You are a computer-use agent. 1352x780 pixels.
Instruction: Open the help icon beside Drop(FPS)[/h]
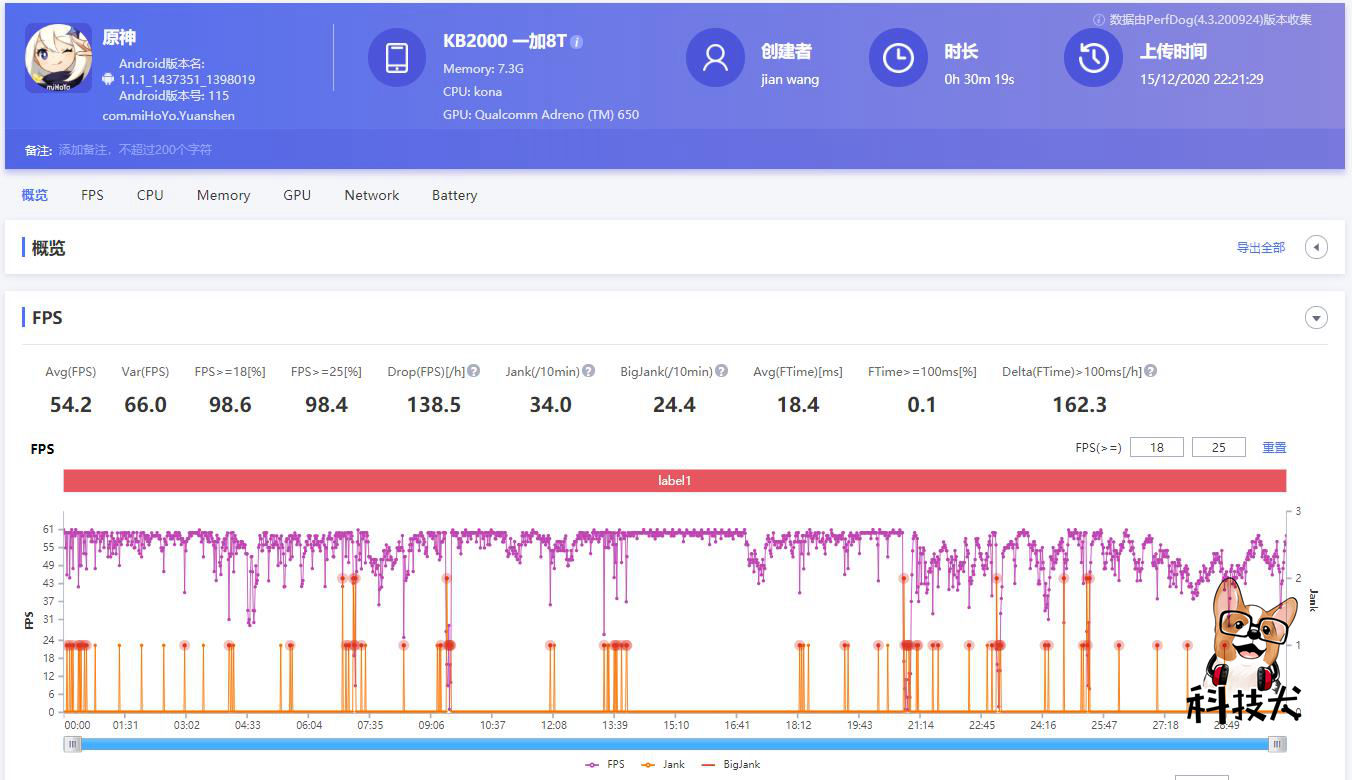(473, 370)
